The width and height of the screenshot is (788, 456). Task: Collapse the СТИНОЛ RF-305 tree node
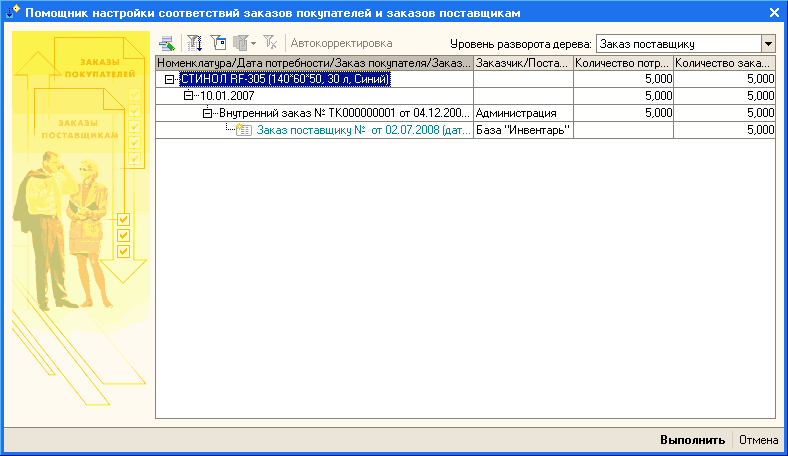(x=170, y=79)
